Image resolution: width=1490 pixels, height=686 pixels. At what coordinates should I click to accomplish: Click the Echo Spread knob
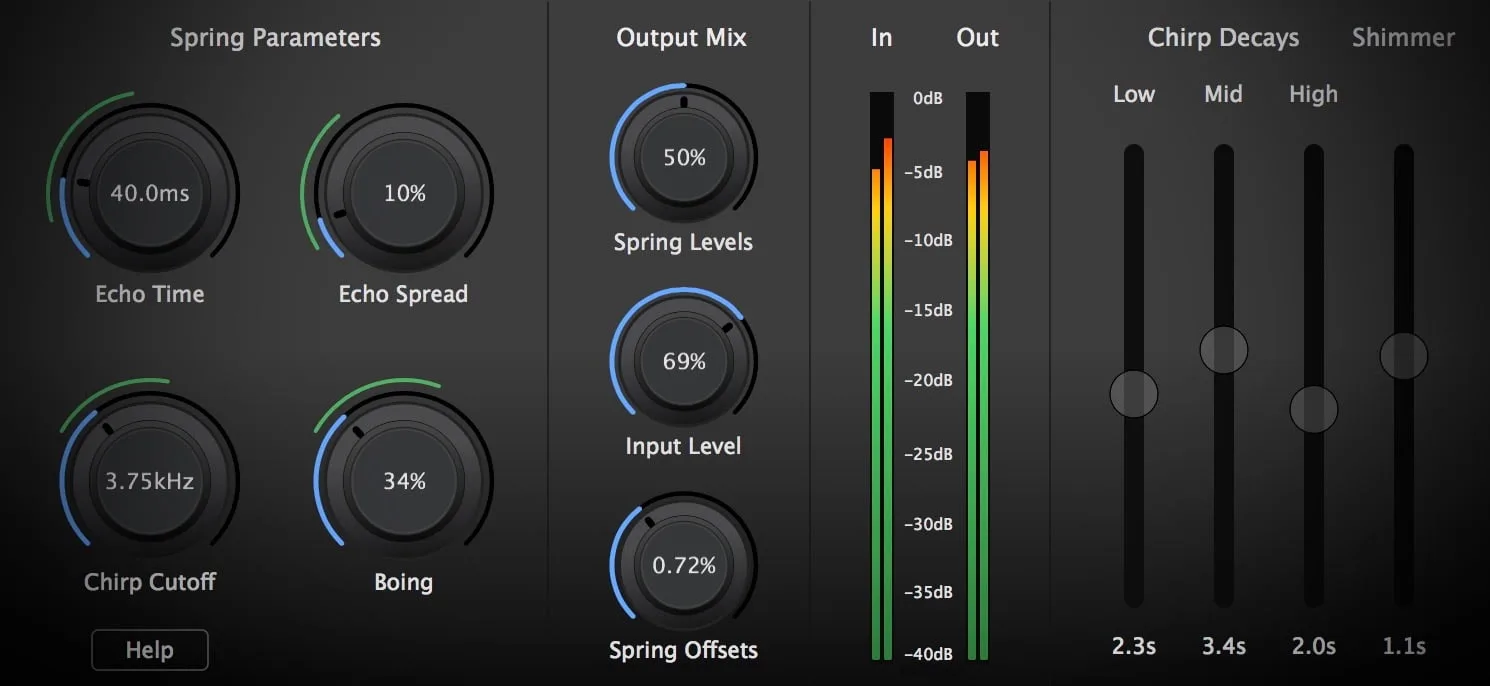(x=403, y=193)
